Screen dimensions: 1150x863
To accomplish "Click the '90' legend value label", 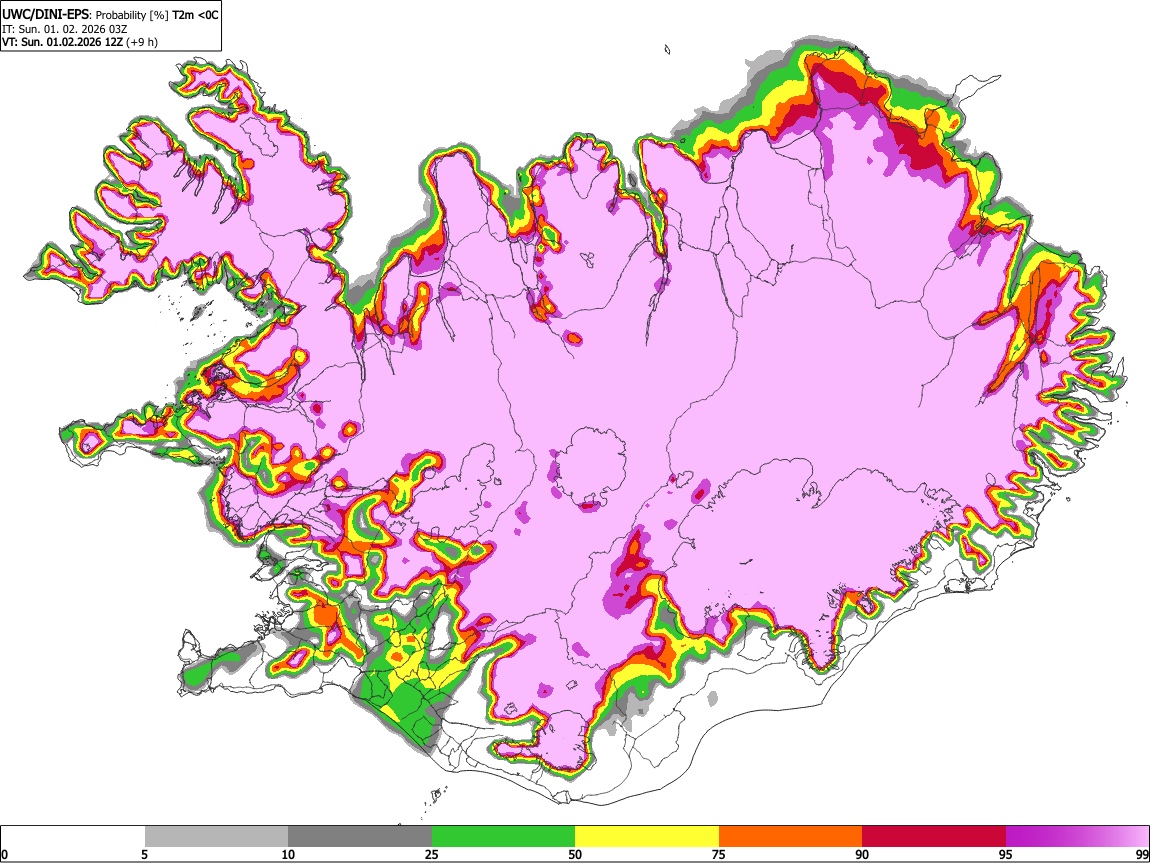I will coord(862,855).
